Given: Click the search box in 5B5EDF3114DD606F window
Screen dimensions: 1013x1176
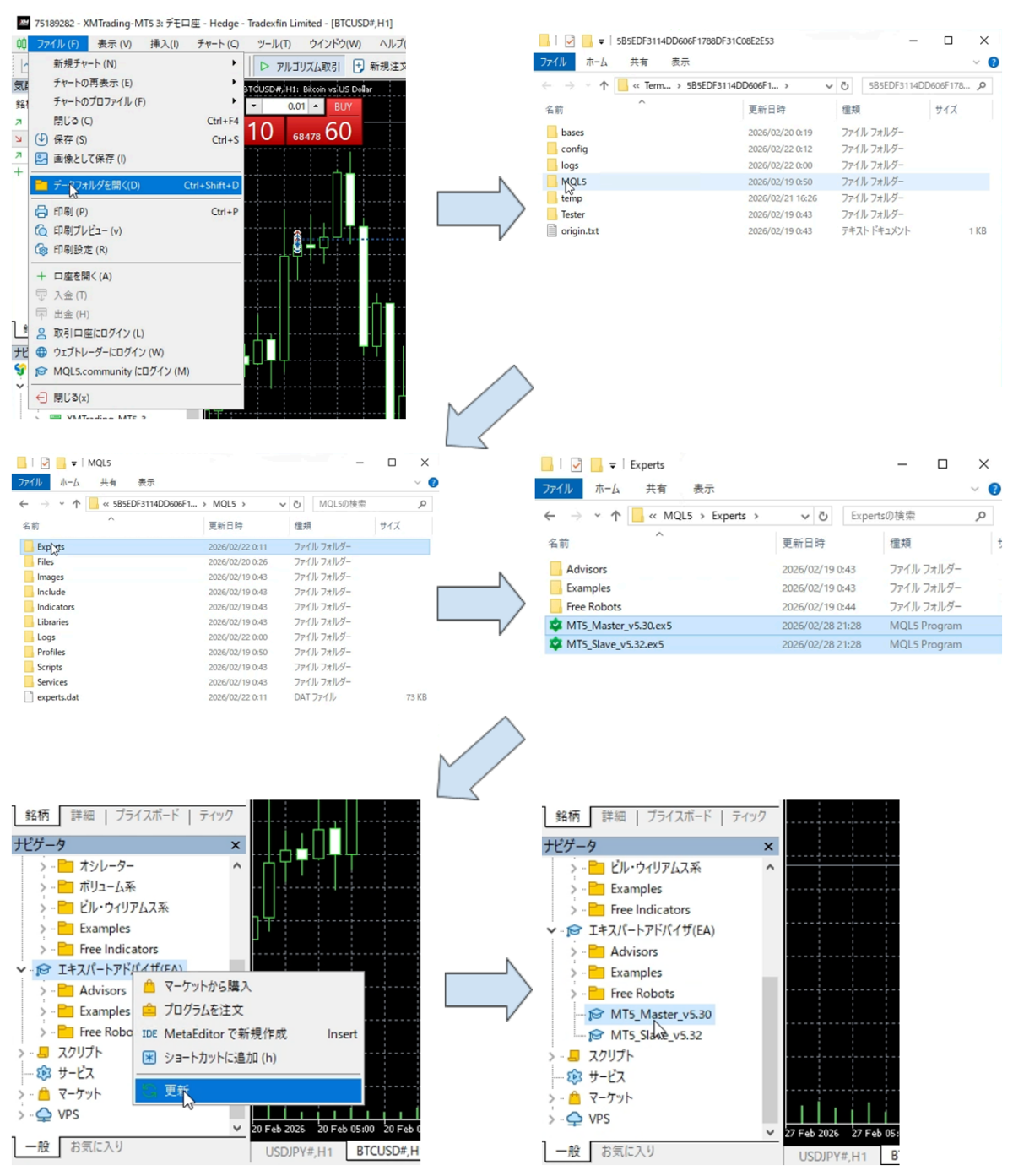Looking at the screenshot, I should click(x=926, y=85).
